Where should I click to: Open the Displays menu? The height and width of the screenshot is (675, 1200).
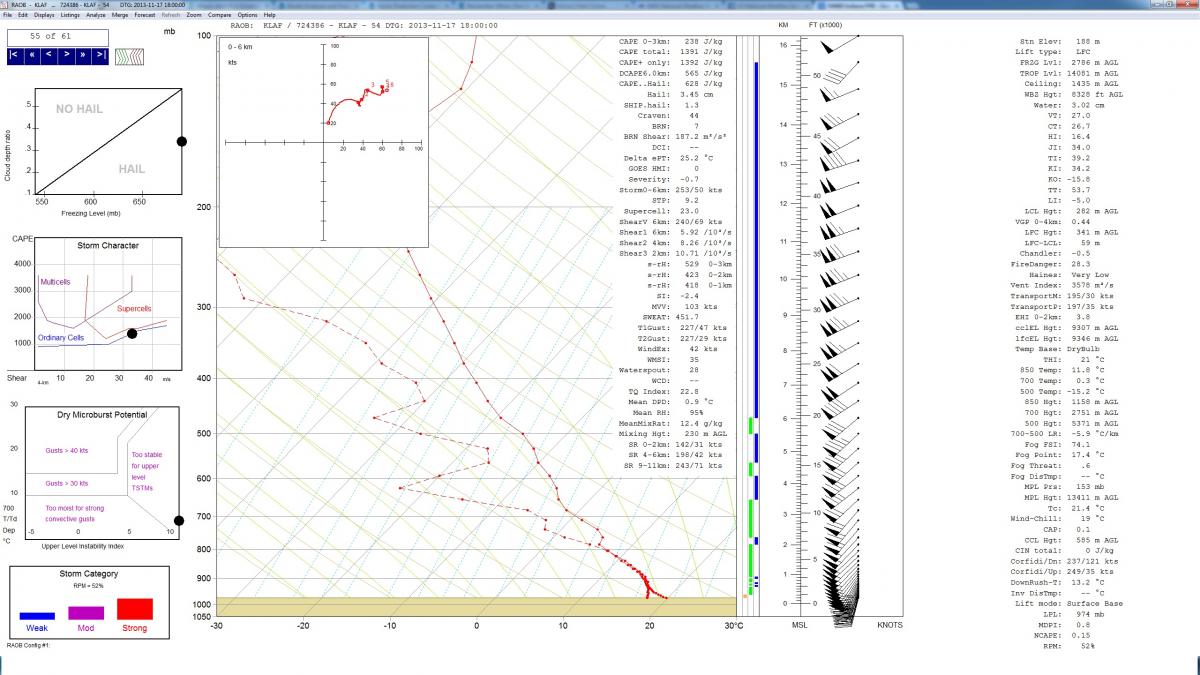44,15
